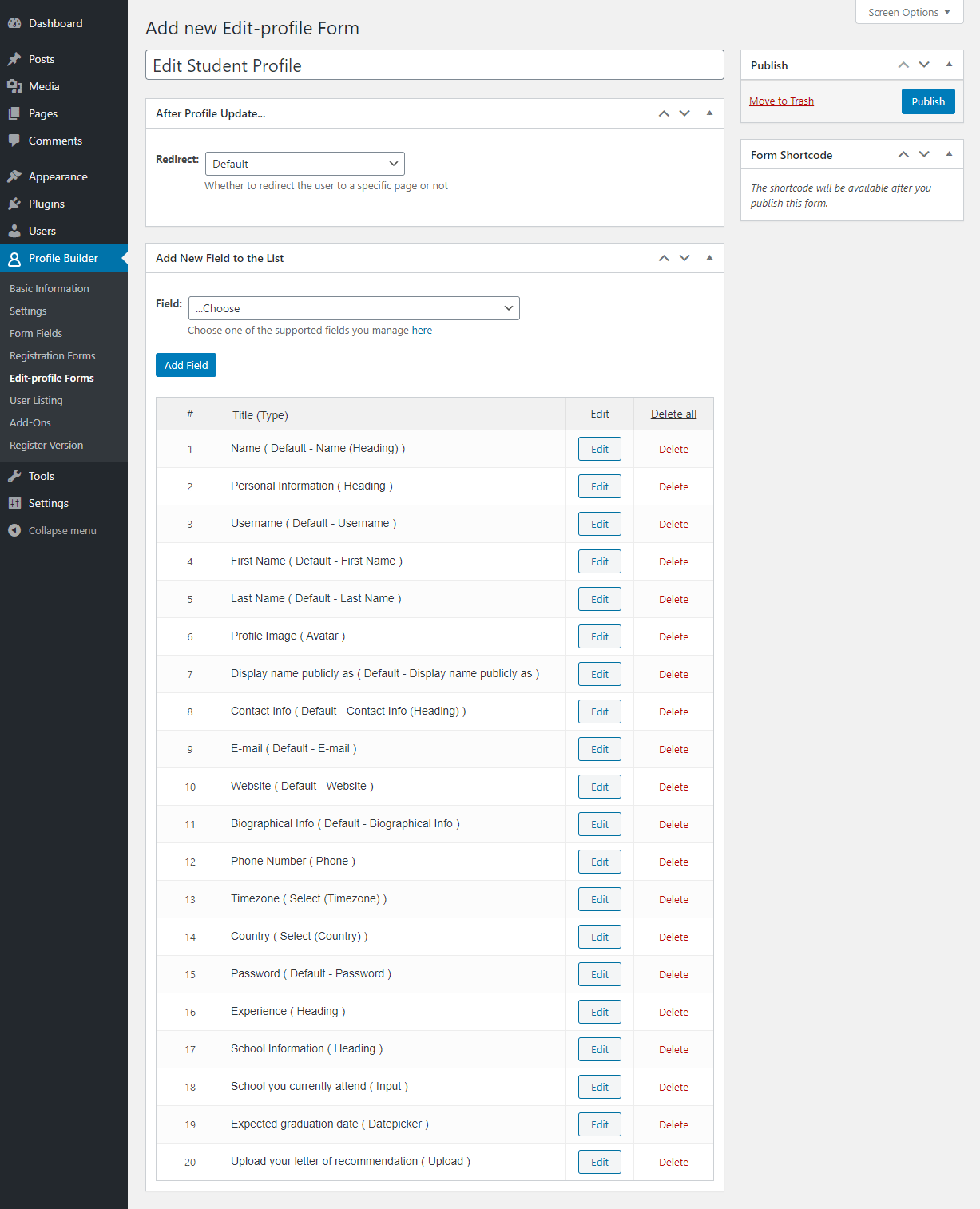Open Edit-profile Forms submenu item

(x=52, y=378)
